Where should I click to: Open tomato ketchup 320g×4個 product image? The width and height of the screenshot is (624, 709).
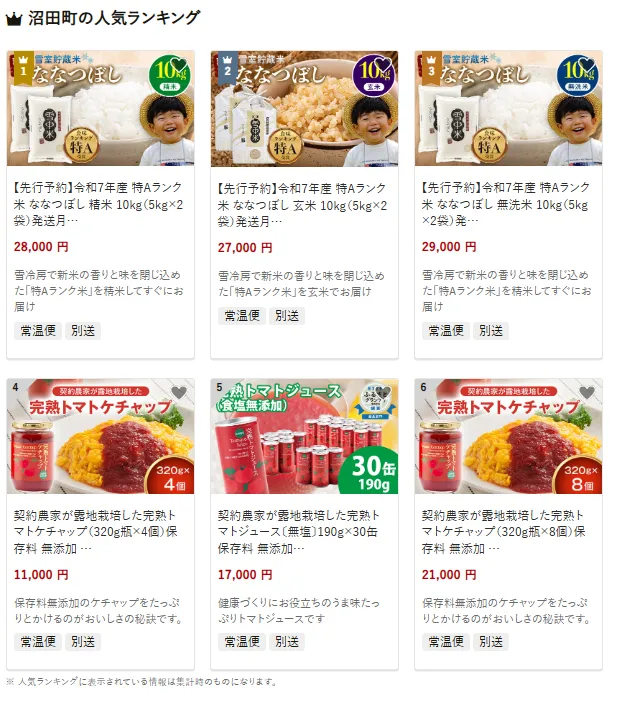[100, 436]
